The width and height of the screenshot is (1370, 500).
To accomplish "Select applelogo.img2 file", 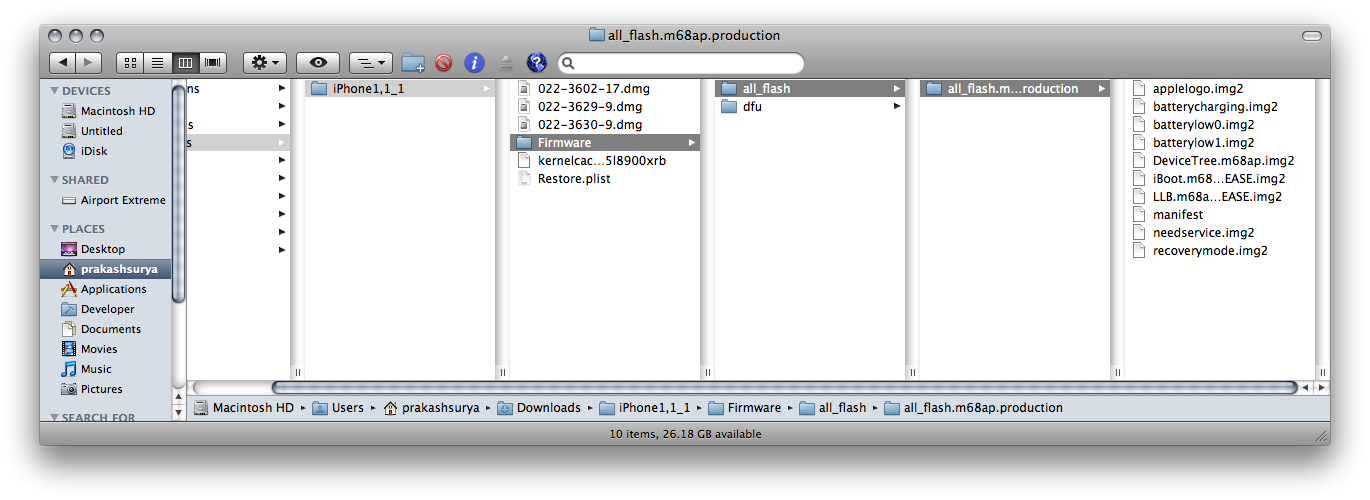I will tap(1198, 89).
